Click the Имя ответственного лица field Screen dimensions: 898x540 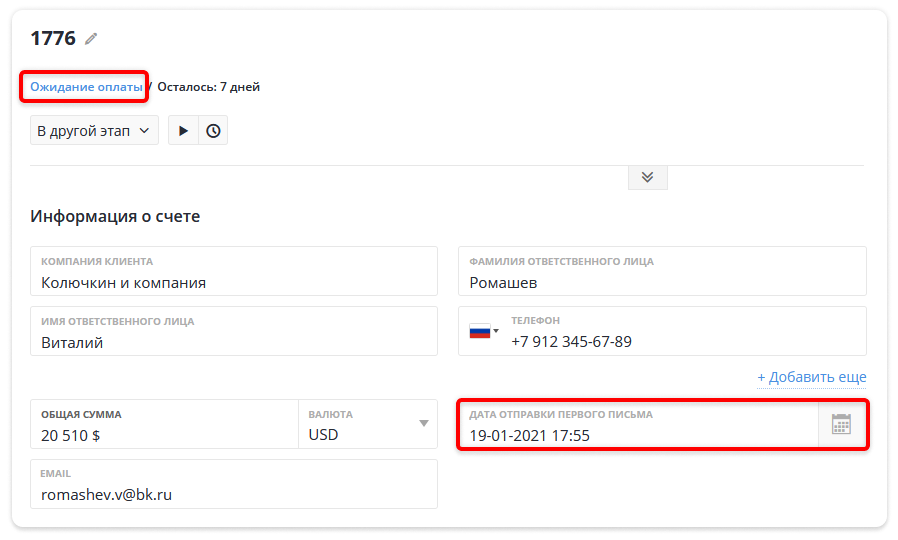coord(234,331)
